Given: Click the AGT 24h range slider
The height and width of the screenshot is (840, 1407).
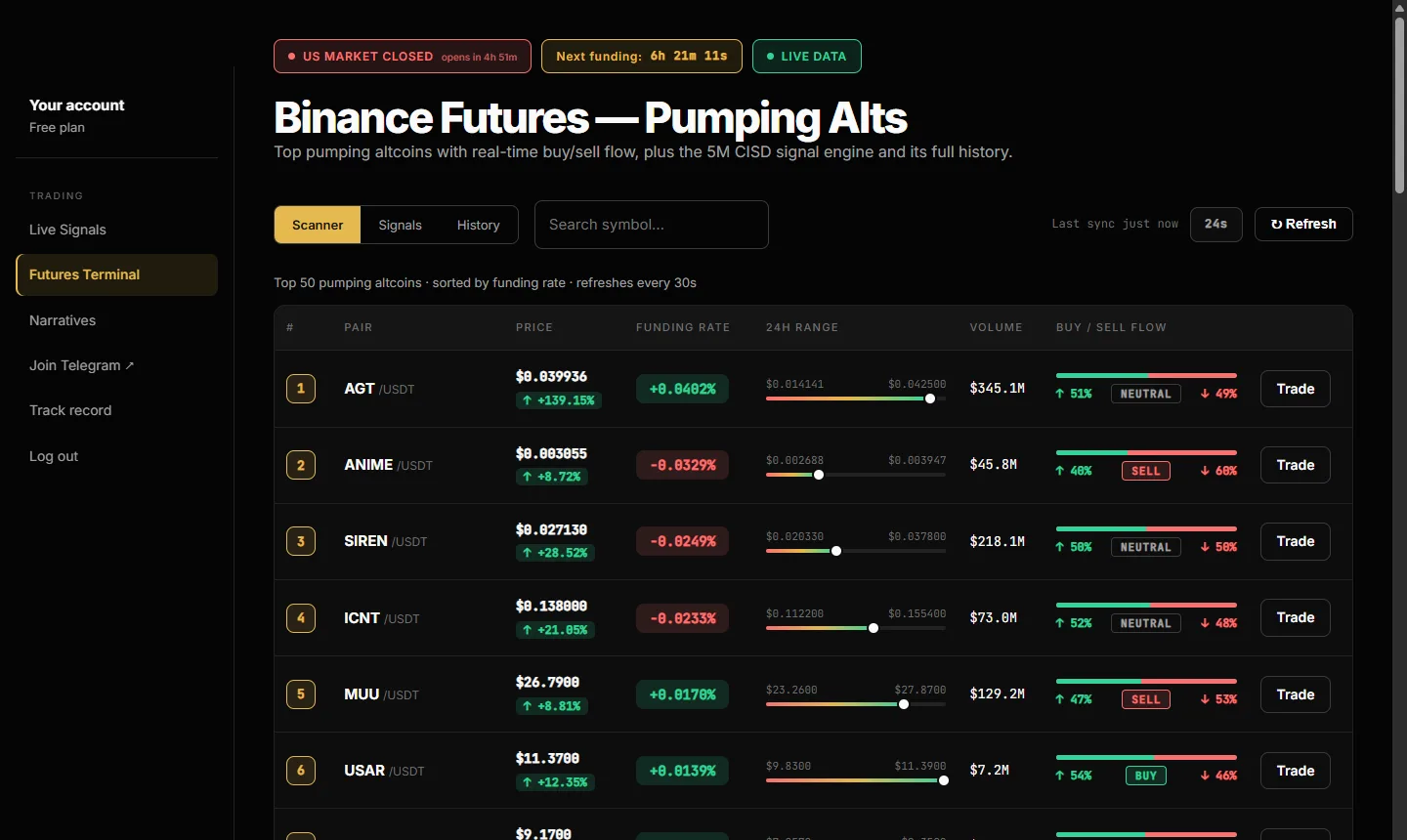Looking at the screenshot, I should click(856, 399).
